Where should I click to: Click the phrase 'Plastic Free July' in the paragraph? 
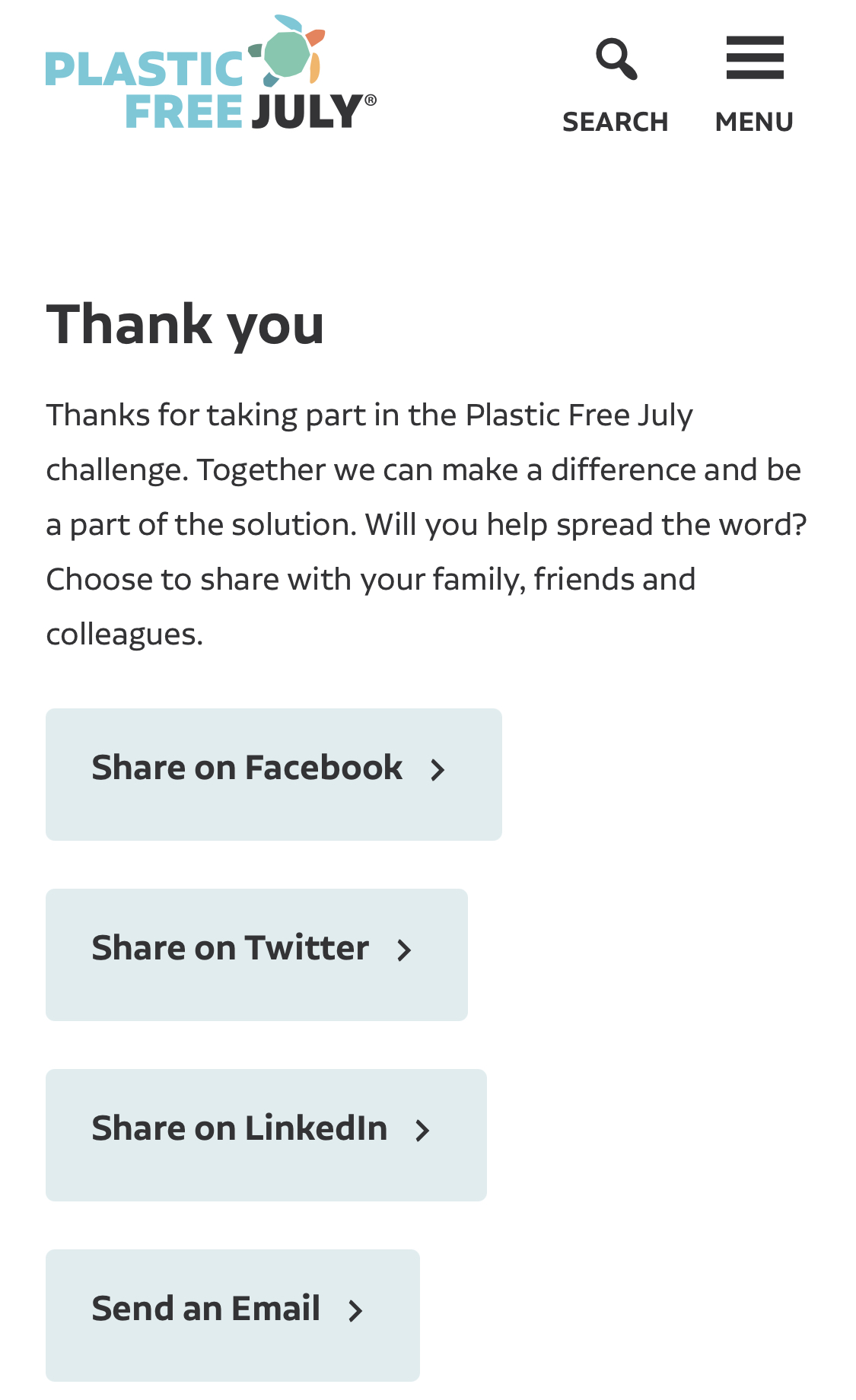coord(579,415)
